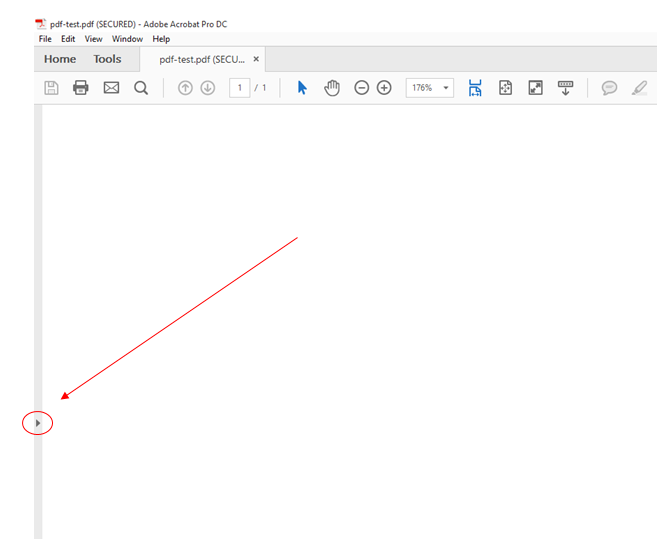Click the email envelope icon

click(111, 88)
